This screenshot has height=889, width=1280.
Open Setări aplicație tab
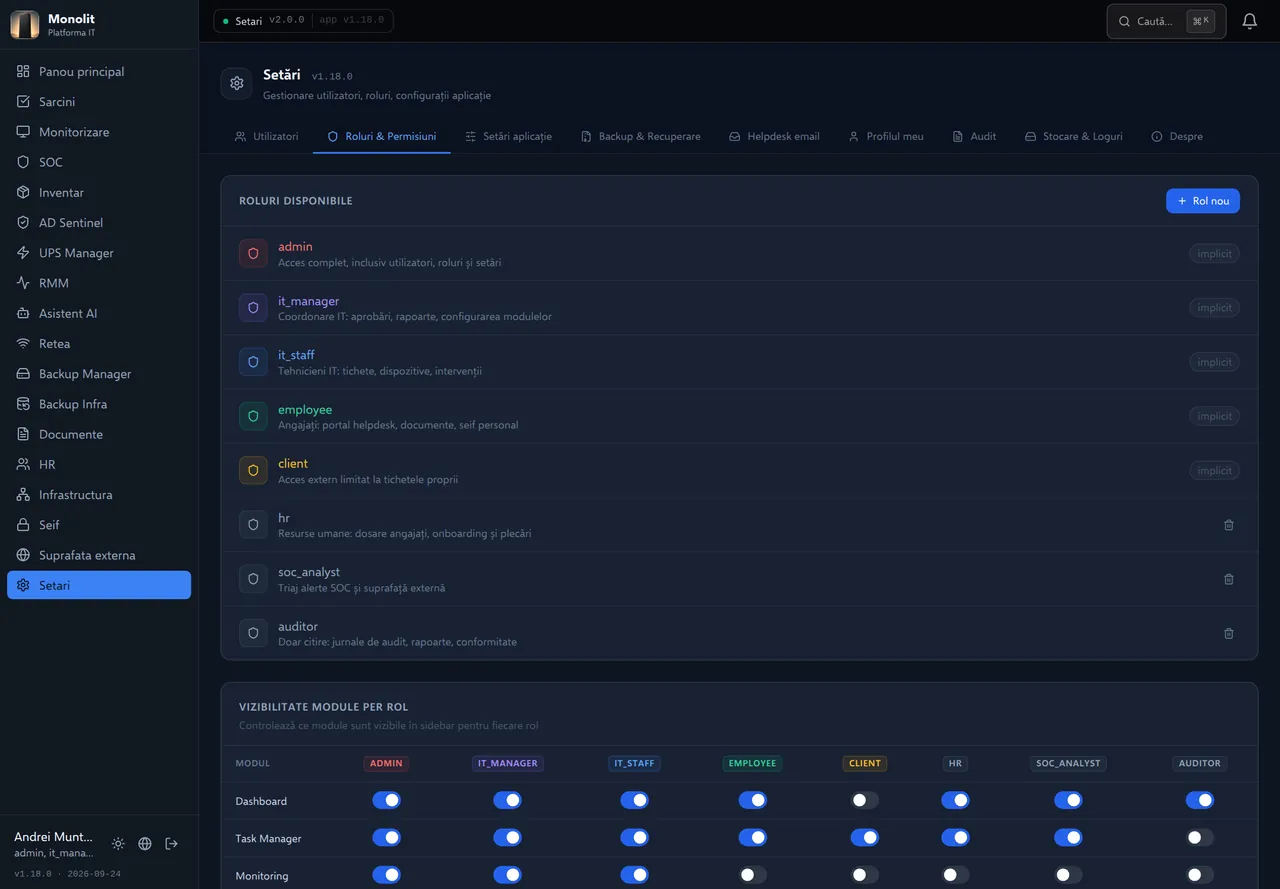(x=508, y=136)
